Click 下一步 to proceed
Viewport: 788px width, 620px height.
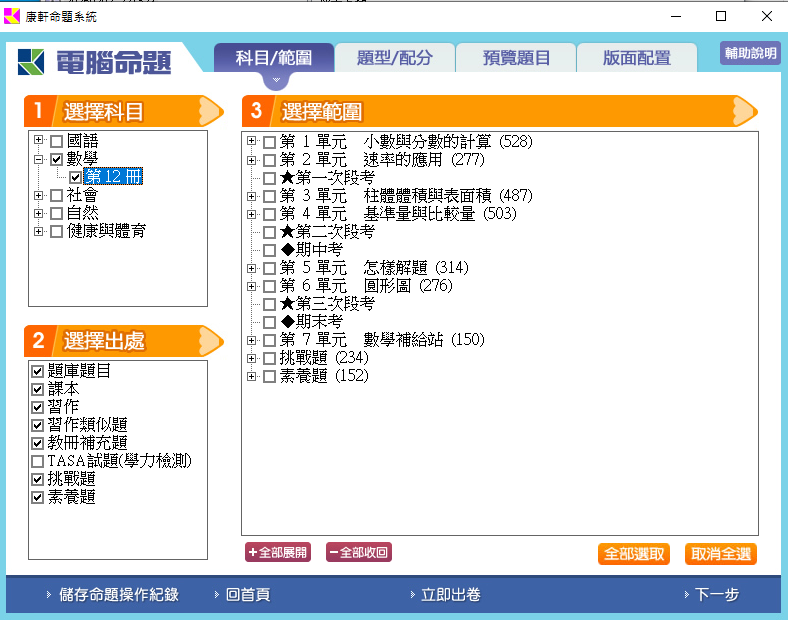(x=717, y=595)
